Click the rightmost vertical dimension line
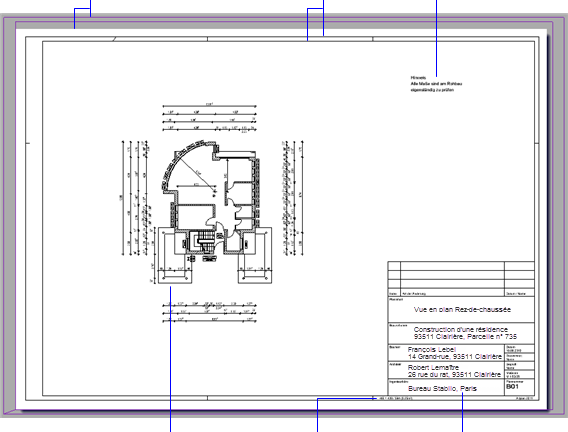Screen dimensions: 568x432 coord(302,198)
